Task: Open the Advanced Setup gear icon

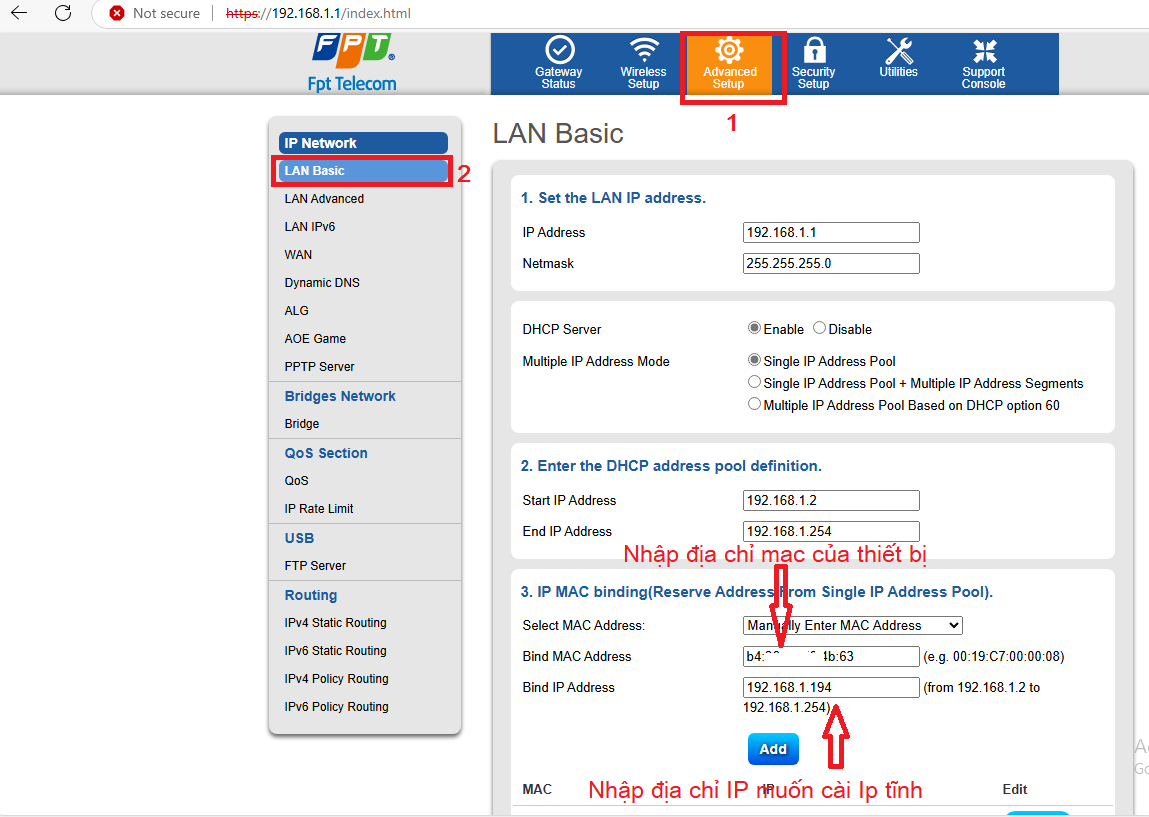Action: point(729,50)
